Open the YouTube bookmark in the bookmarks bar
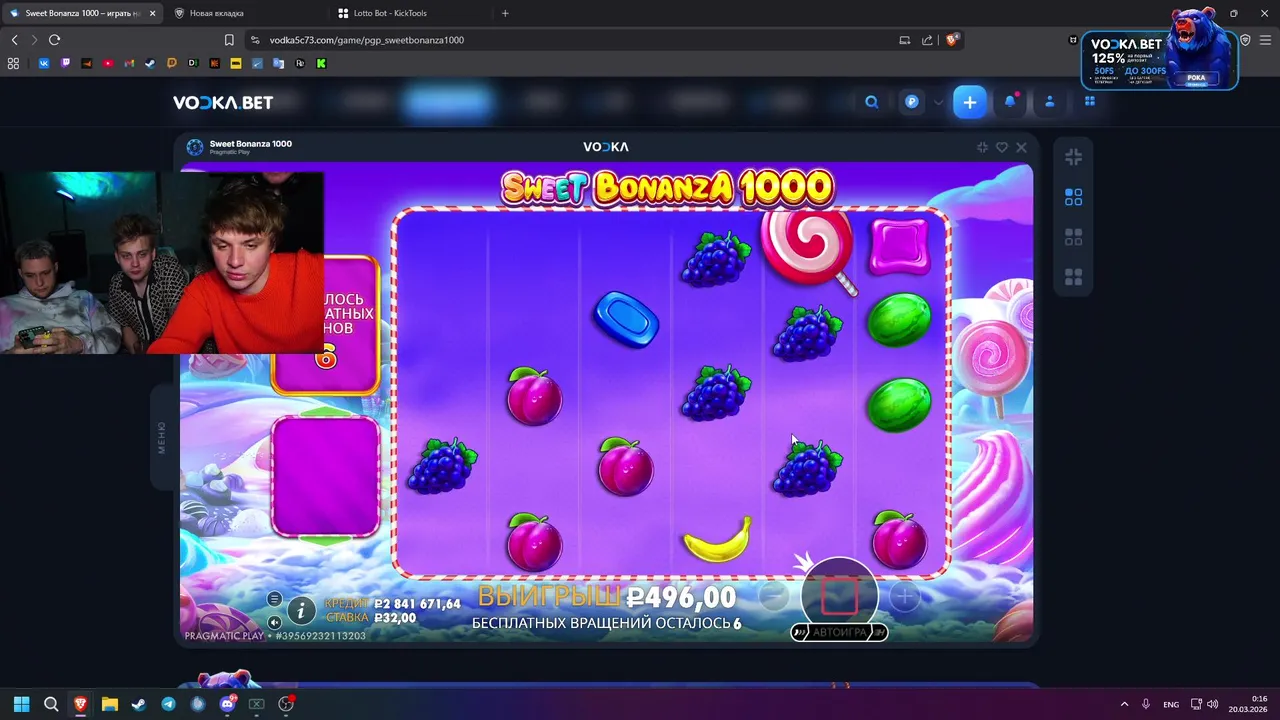The image size is (1280, 720). coord(108,63)
